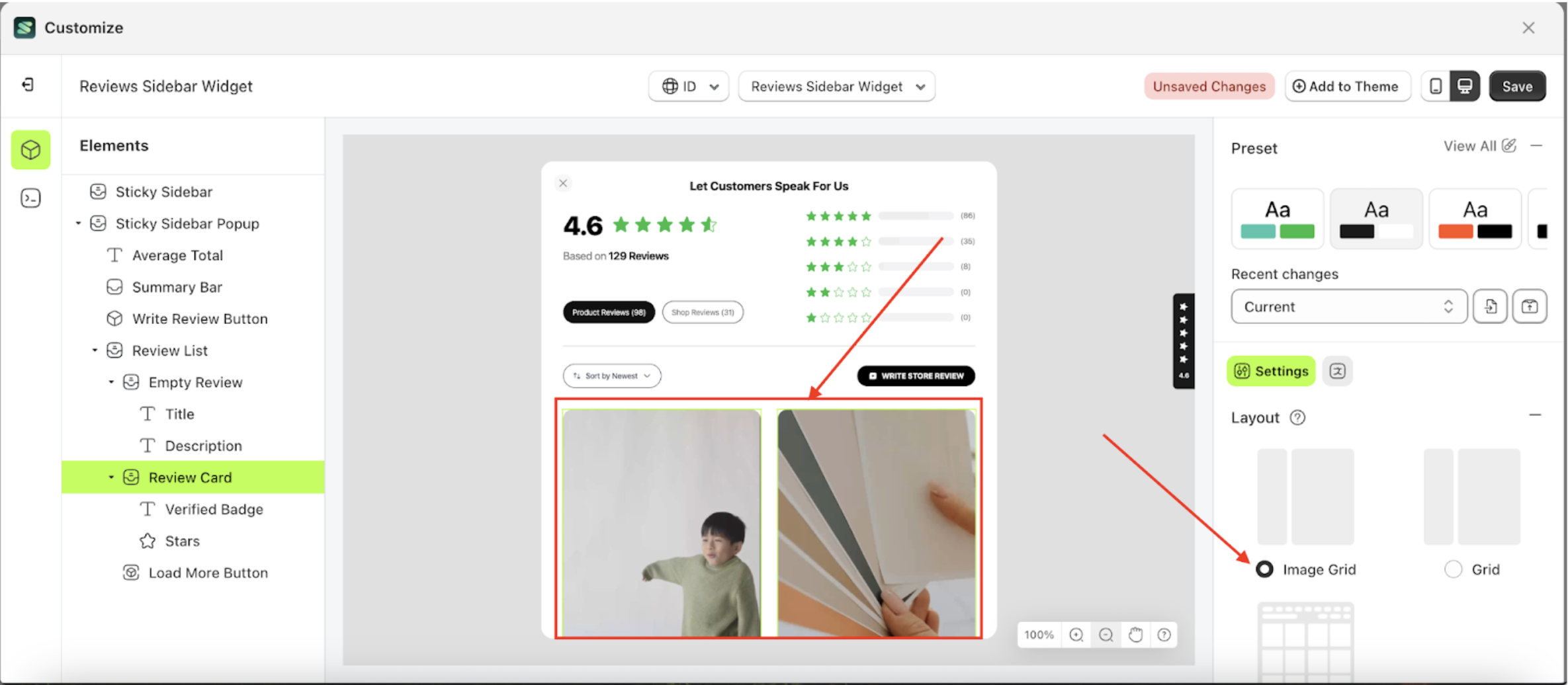Open the ID language dropdown
The width and height of the screenshot is (1568, 685).
689,87
